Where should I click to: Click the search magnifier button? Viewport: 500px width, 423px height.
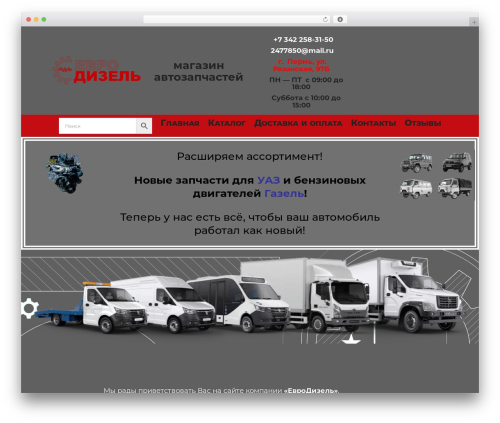[x=144, y=126]
